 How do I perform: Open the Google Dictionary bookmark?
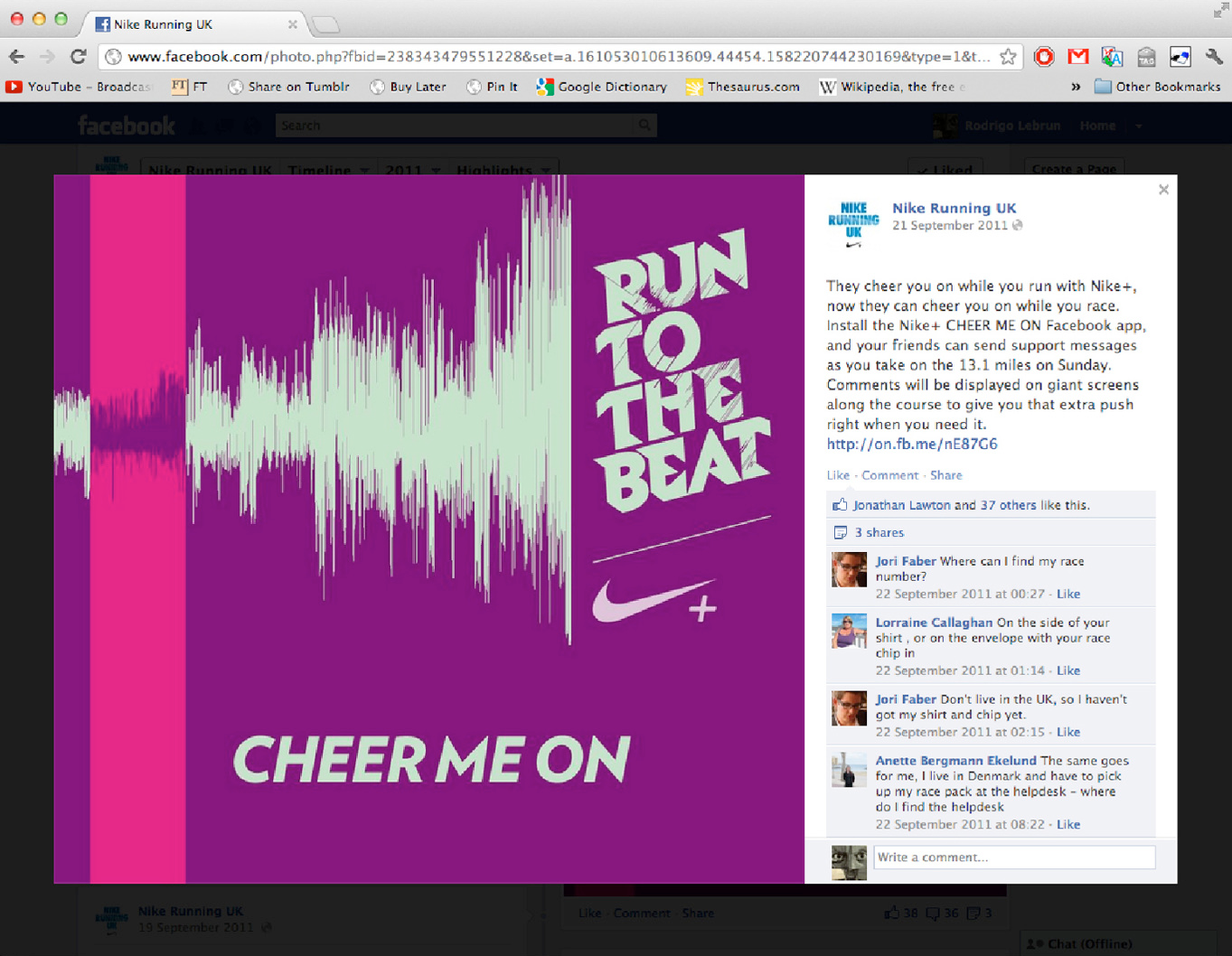pyautogui.click(x=602, y=87)
